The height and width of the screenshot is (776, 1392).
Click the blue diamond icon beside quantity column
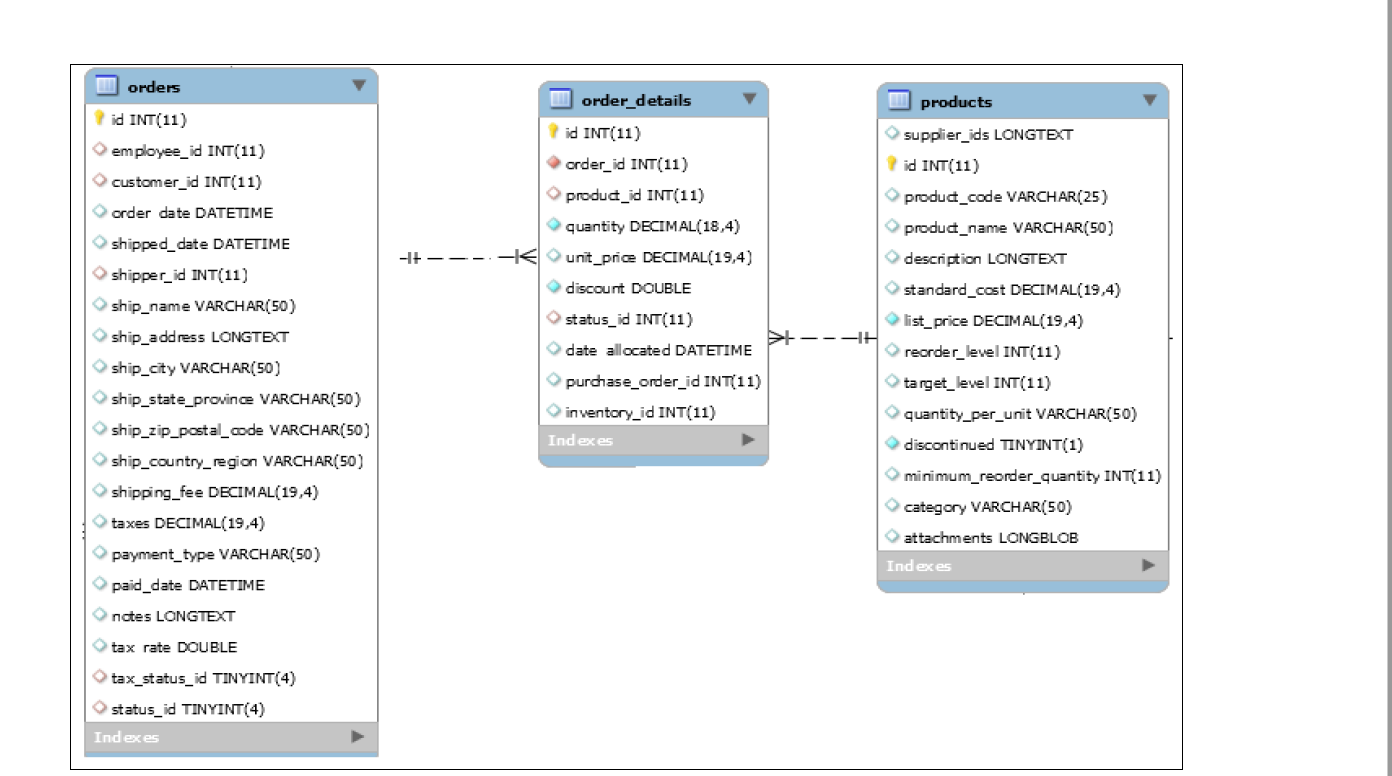point(553,226)
